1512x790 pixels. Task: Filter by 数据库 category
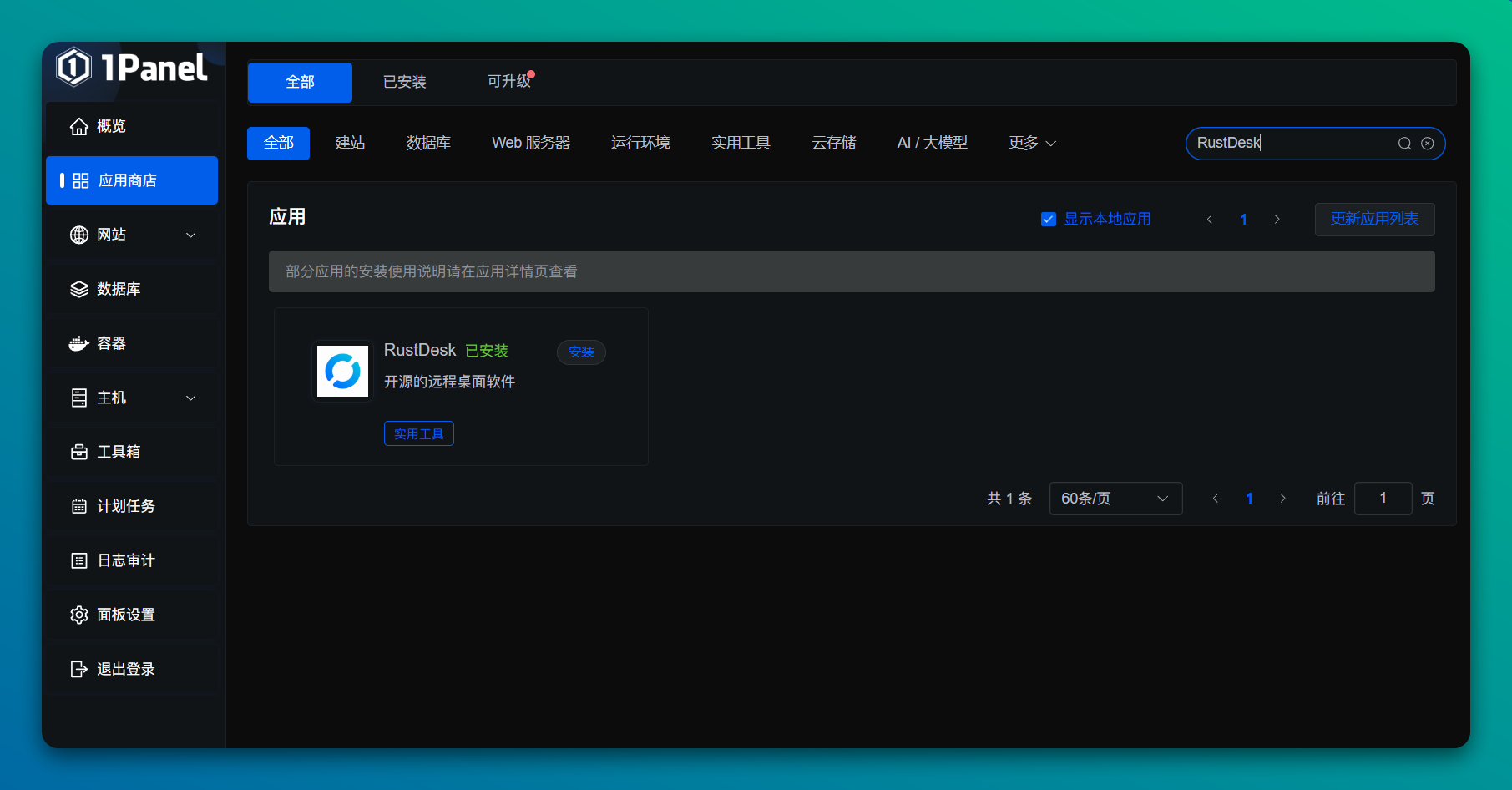pos(428,143)
